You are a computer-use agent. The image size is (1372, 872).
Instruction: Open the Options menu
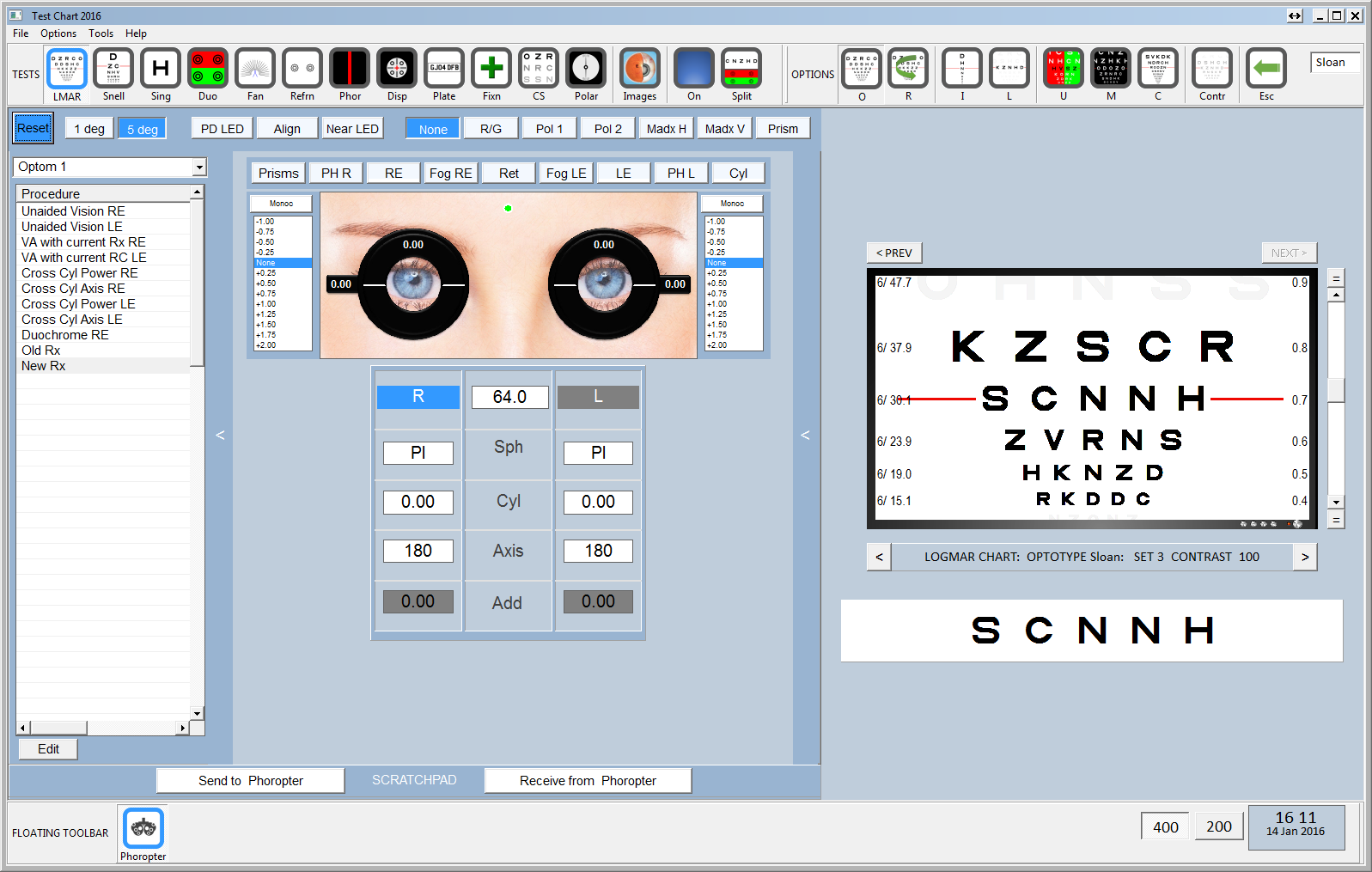(x=58, y=34)
